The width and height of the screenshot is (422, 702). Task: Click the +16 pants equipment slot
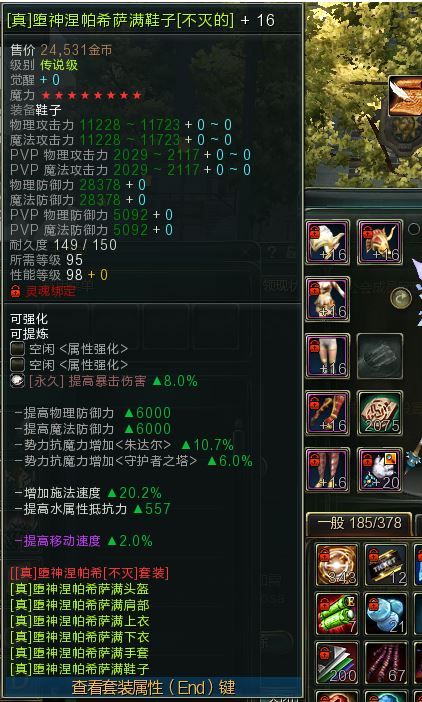[x=328, y=356]
